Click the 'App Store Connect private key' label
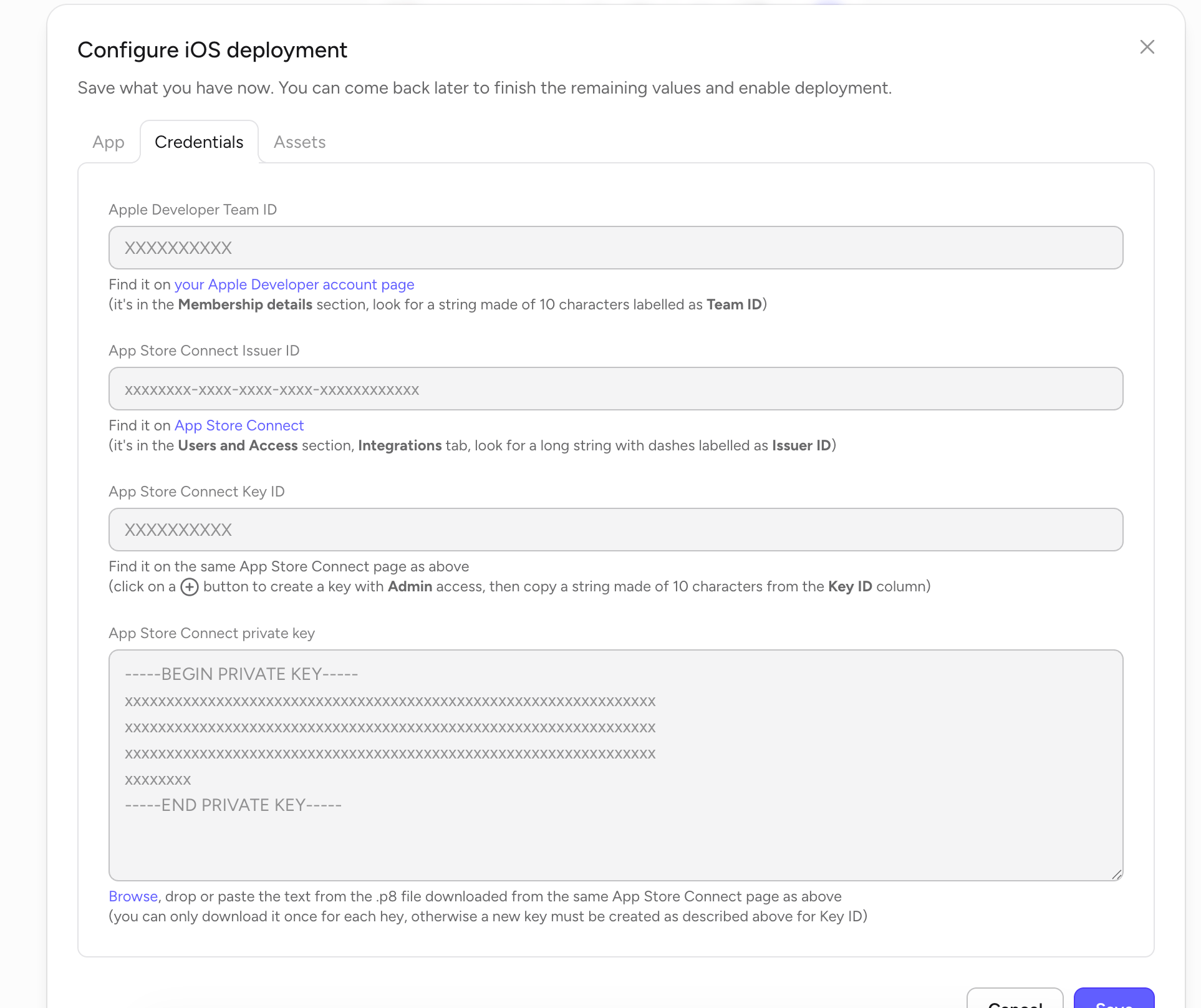 (211, 633)
